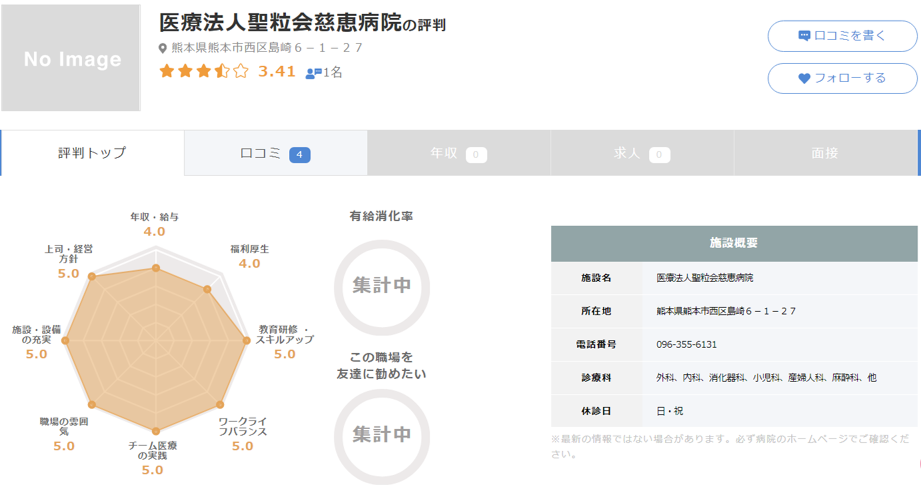The width and height of the screenshot is (921, 485).
Task: Switch to the 口コミ tab
Action: point(275,153)
